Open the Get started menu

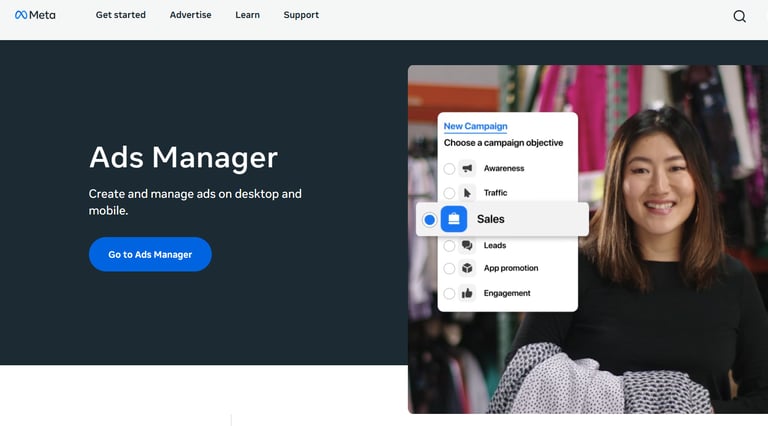click(120, 15)
